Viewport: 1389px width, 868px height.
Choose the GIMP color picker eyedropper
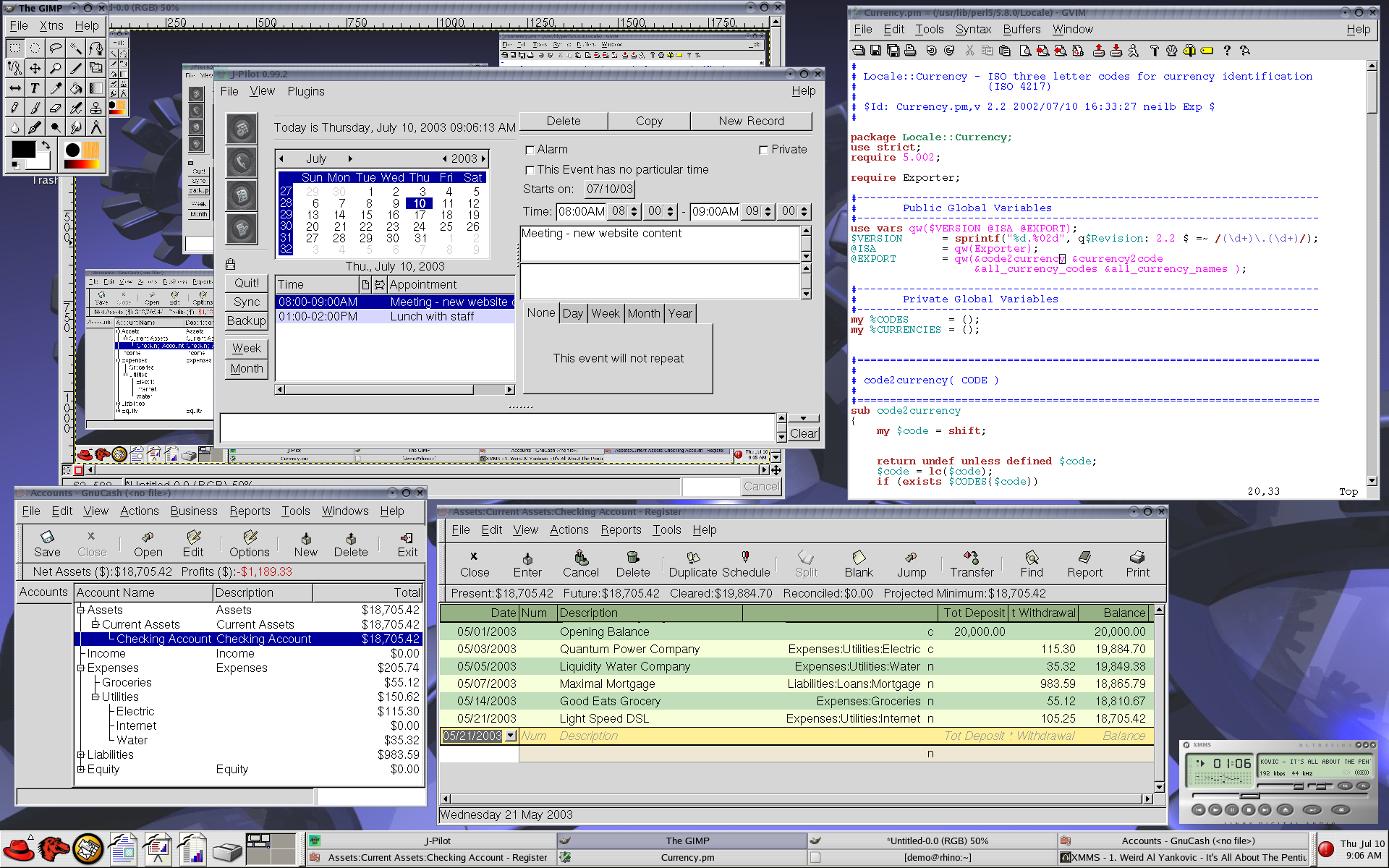[55, 88]
